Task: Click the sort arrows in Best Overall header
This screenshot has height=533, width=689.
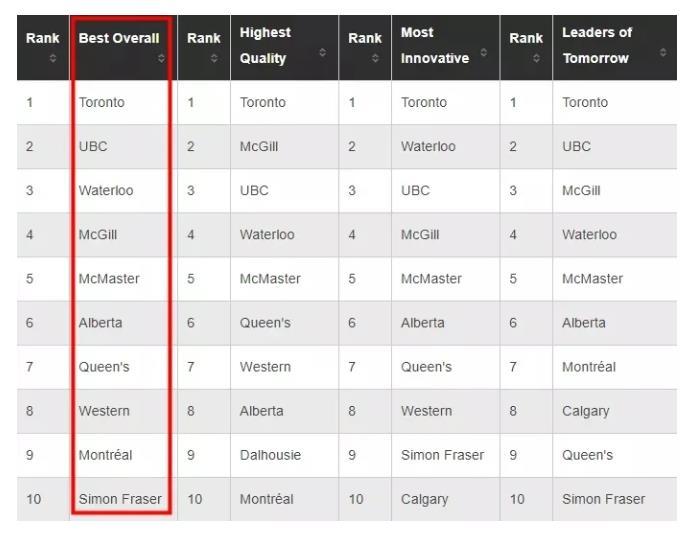Action: point(162,59)
